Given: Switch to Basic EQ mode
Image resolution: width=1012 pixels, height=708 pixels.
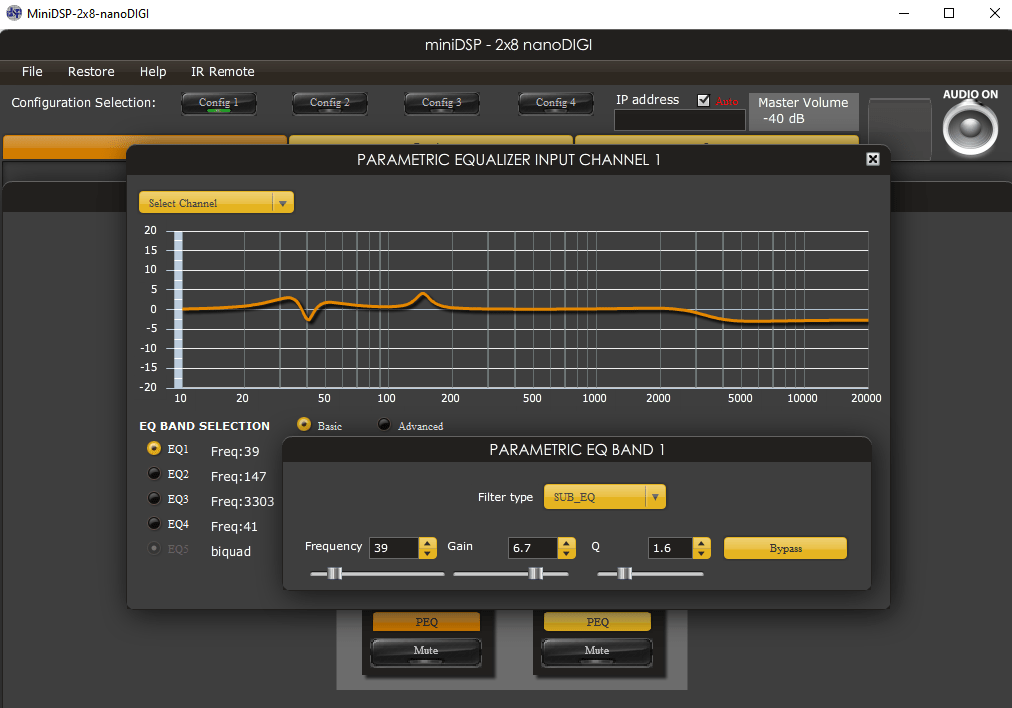Looking at the screenshot, I should pyautogui.click(x=303, y=424).
